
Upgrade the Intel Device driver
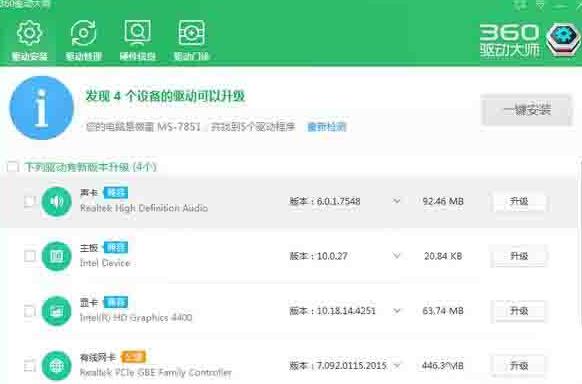point(519,256)
